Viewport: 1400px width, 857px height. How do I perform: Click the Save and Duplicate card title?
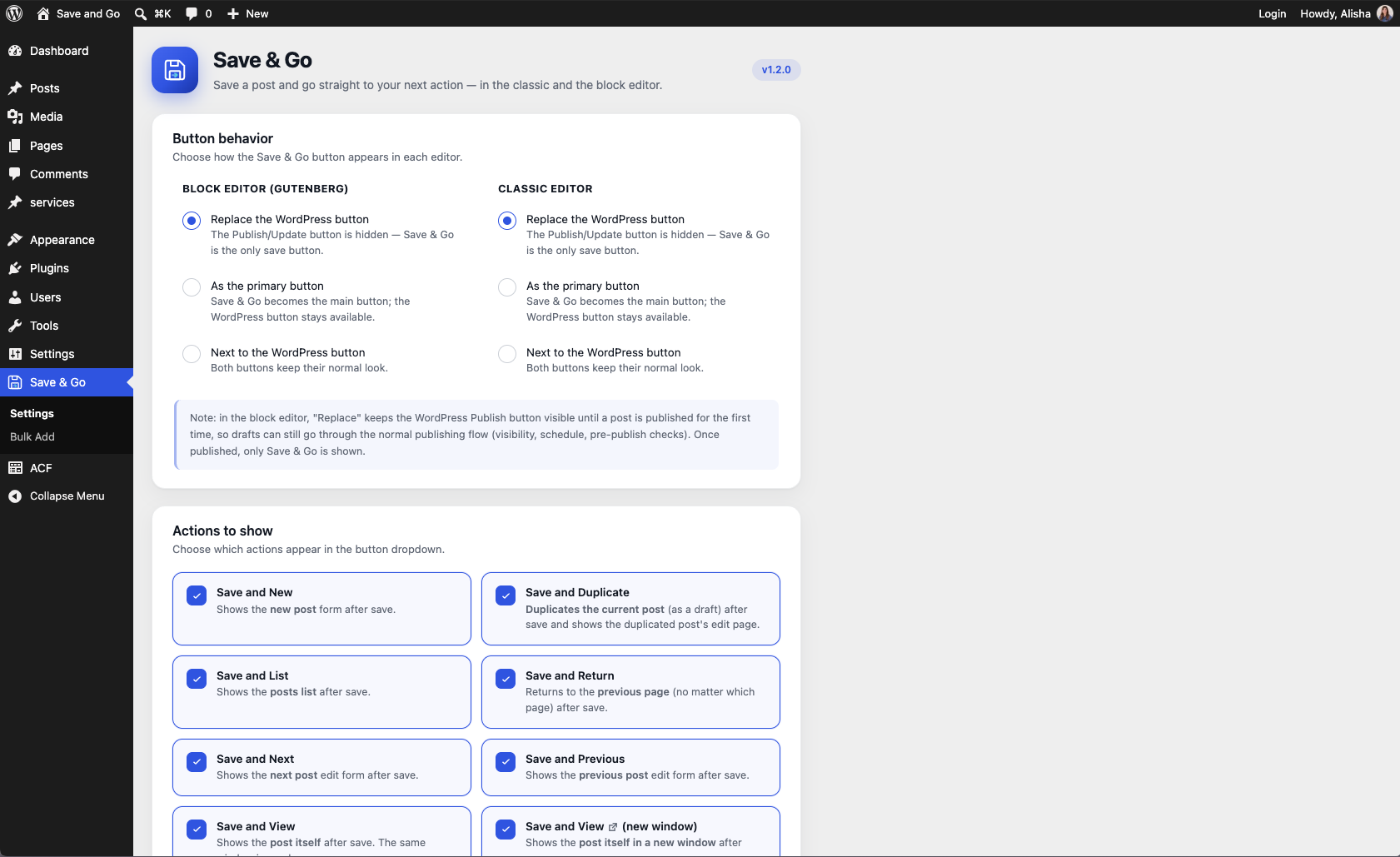[x=577, y=592]
